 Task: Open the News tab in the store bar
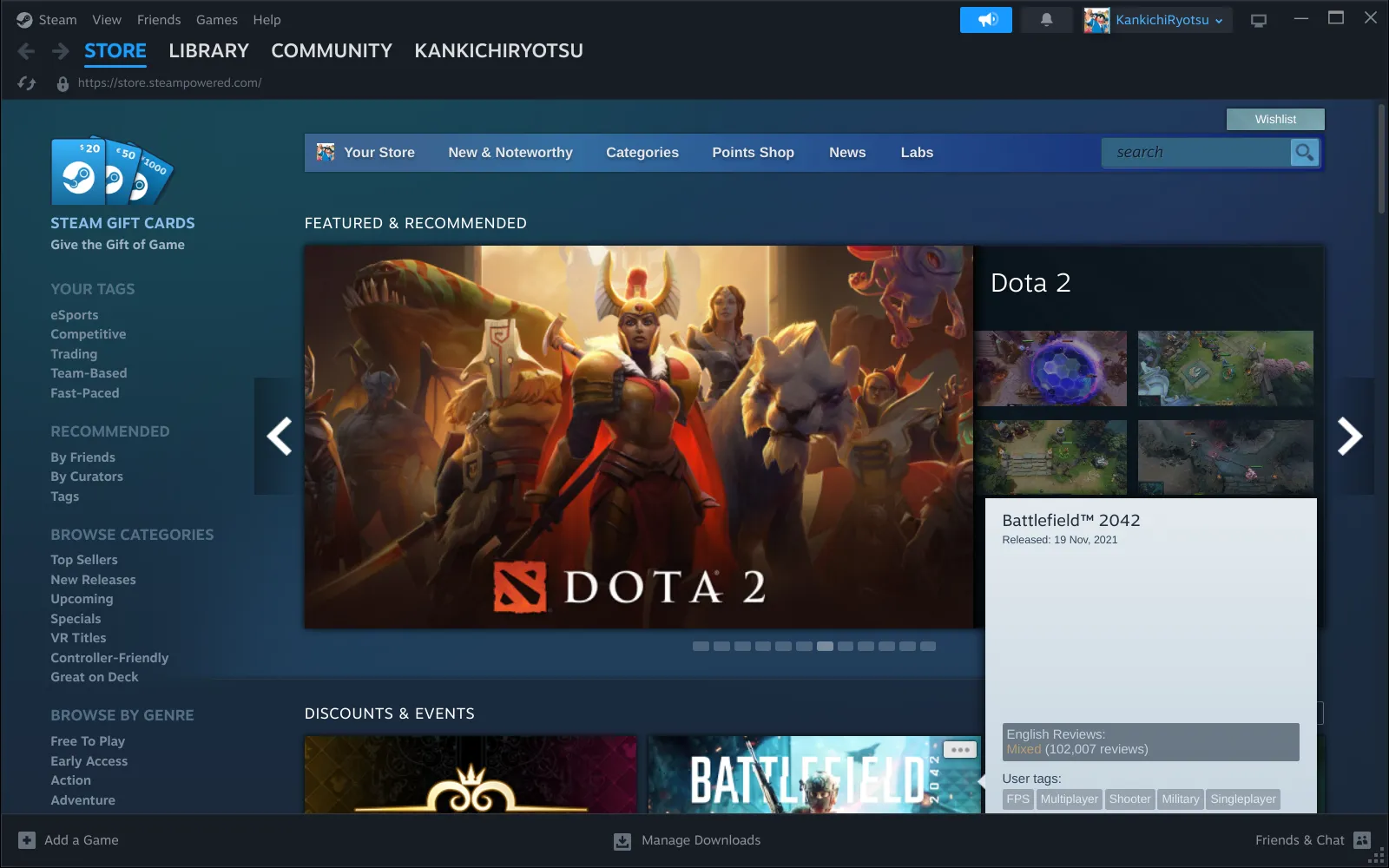point(847,153)
